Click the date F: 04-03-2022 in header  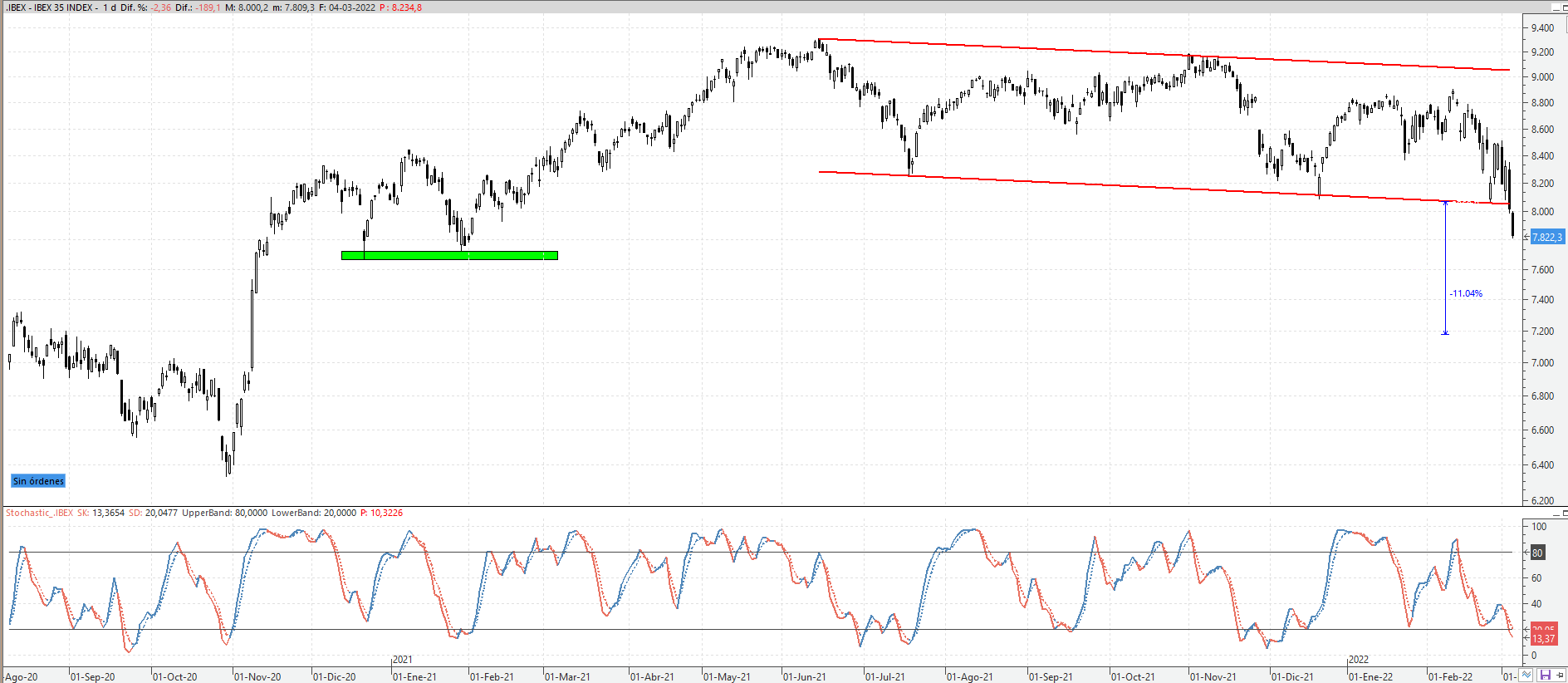tap(347, 7)
